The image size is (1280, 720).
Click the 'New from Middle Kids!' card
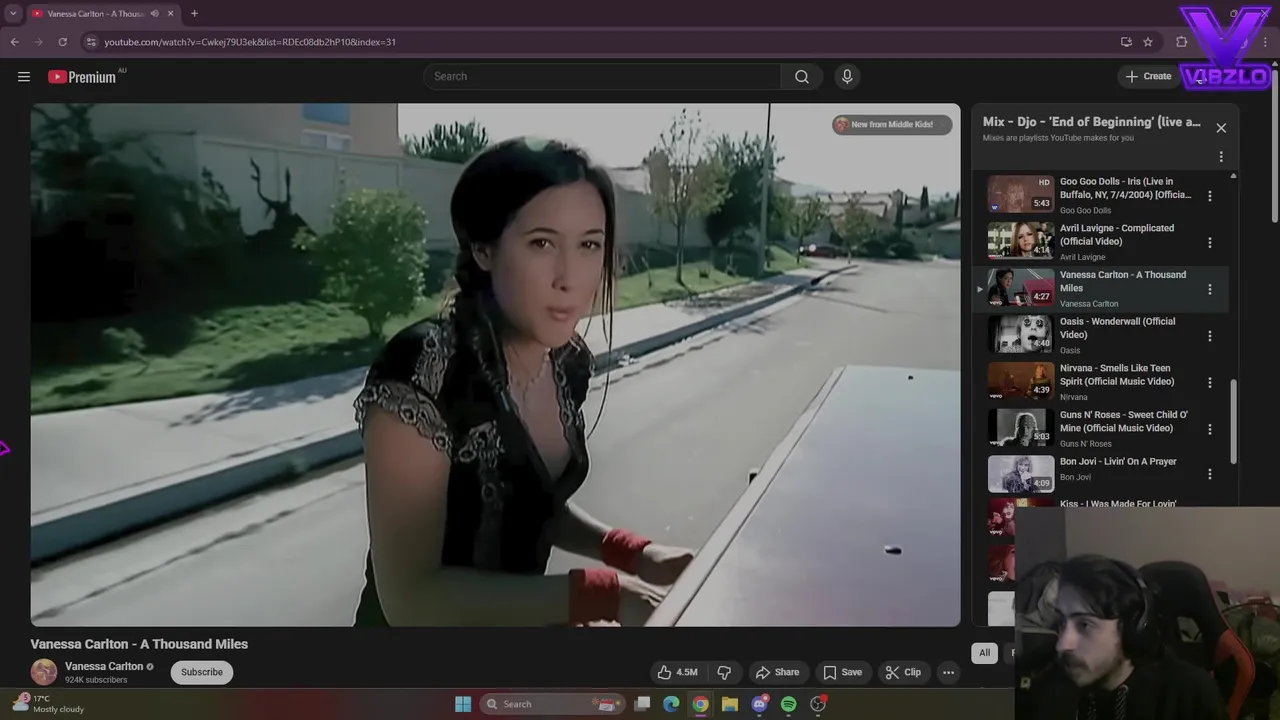pos(891,124)
